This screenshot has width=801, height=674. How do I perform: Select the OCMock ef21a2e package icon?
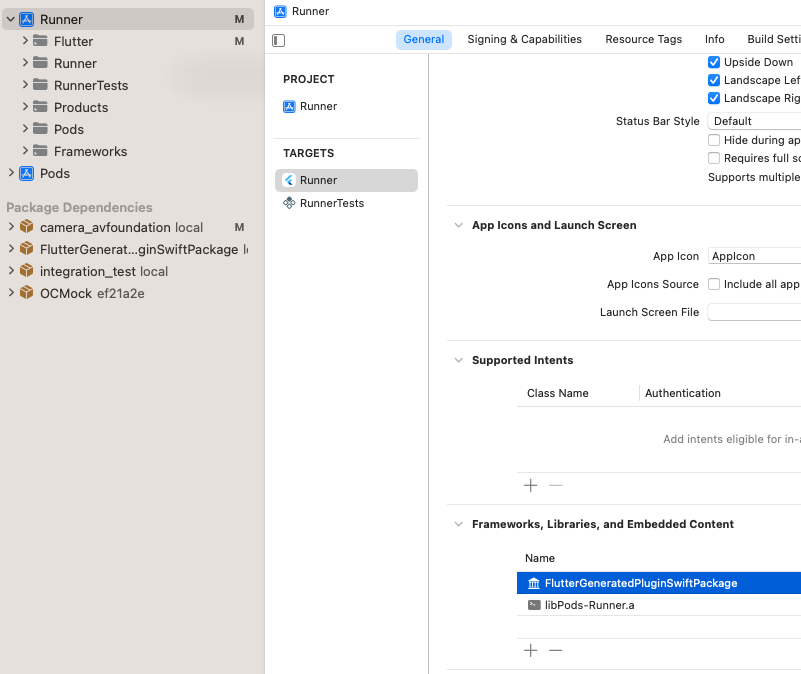[25, 292]
